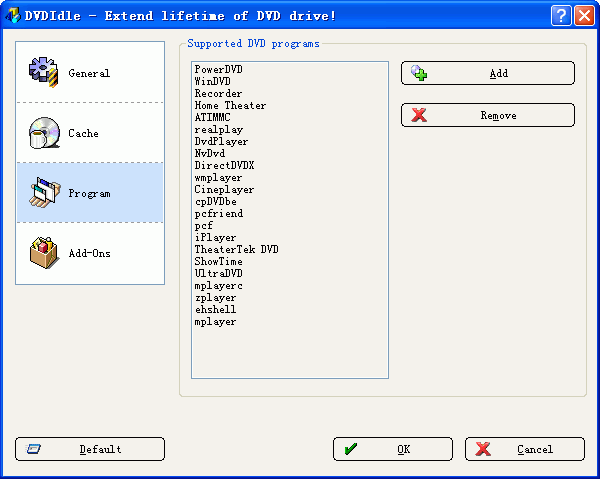Select ATIMMC in the program list

212,117
